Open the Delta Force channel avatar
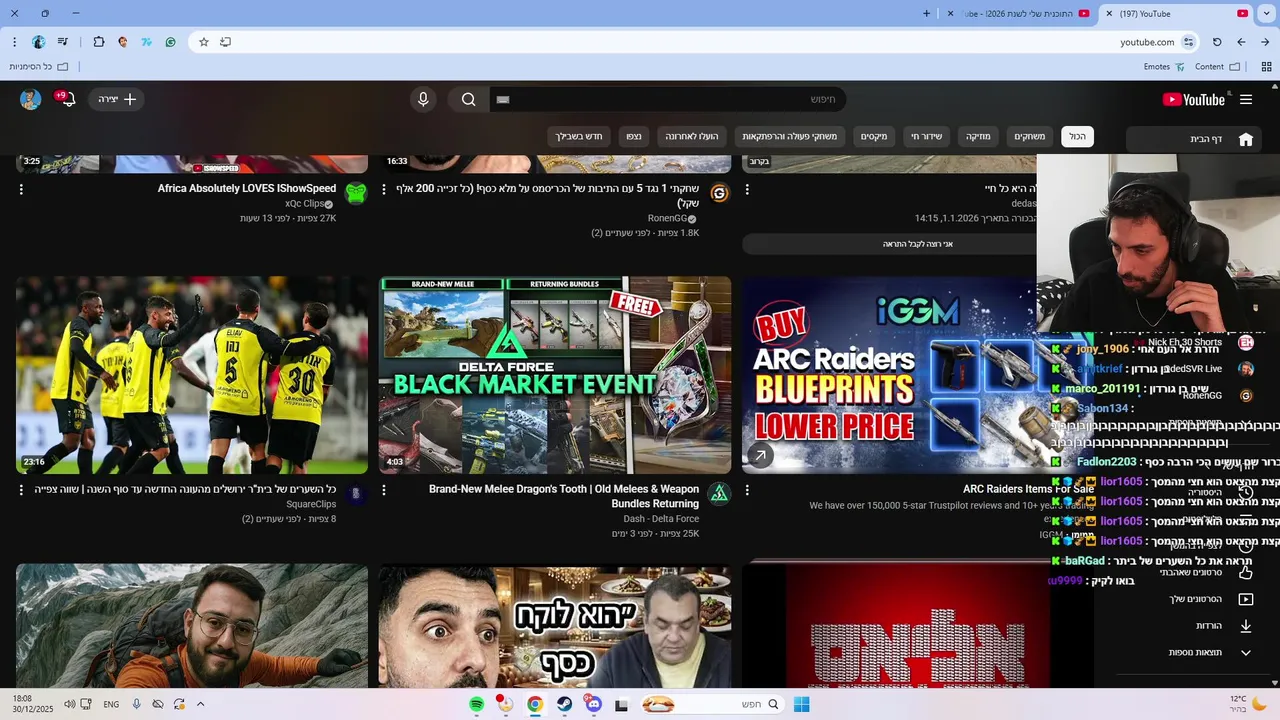This screenshot has width=1280, height=720. point(719,494)
